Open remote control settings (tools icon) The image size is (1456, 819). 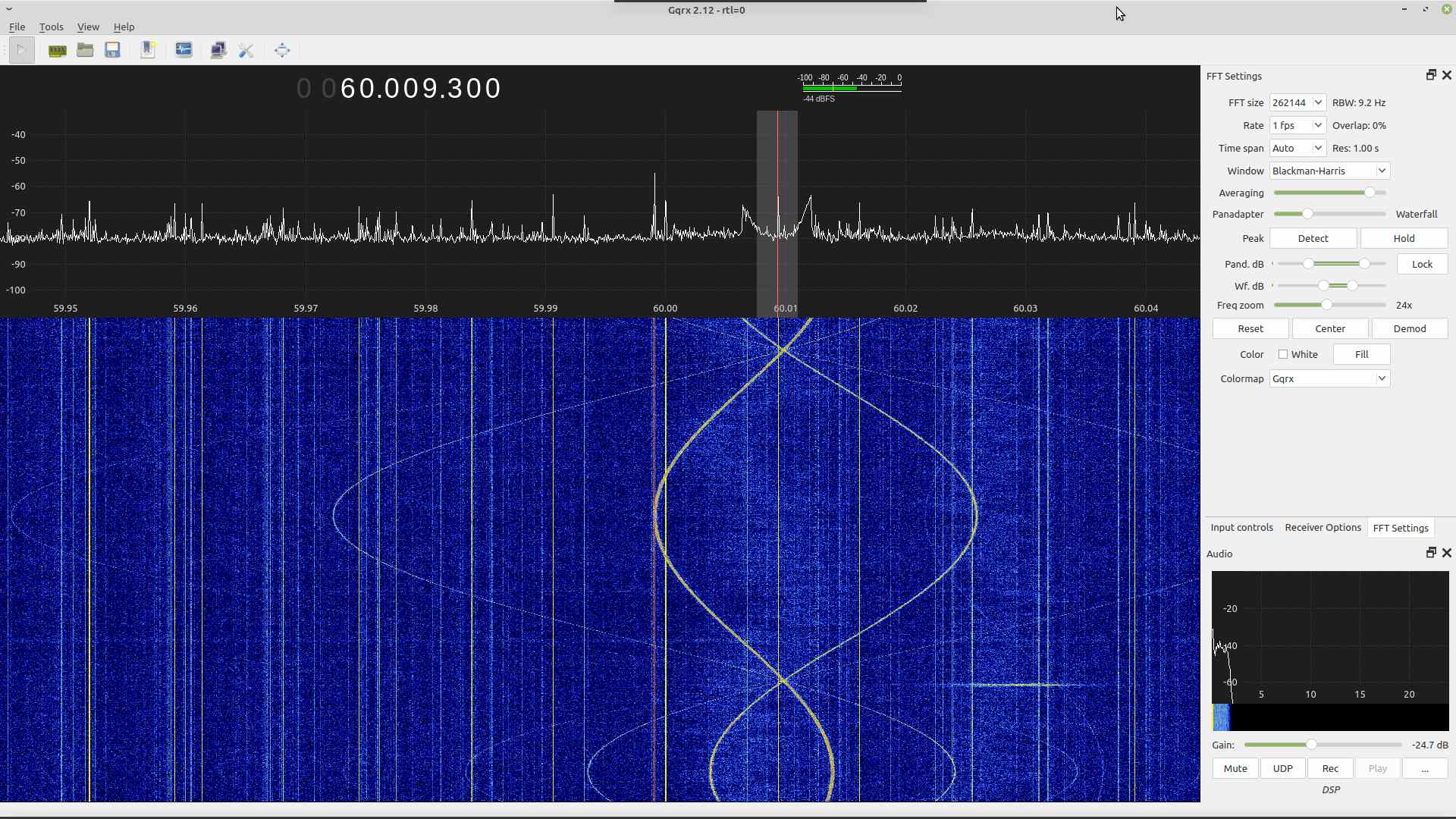[246, 50]
